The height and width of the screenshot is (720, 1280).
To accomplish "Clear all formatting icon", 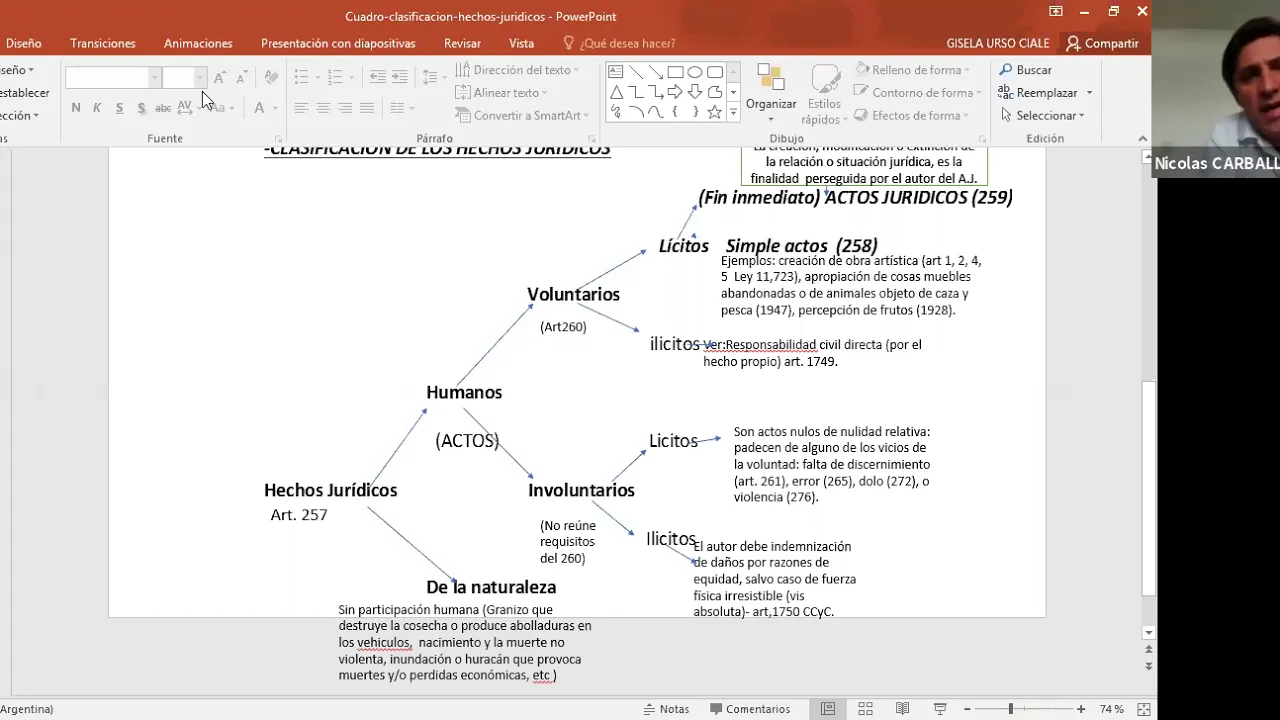I will 271,77.
